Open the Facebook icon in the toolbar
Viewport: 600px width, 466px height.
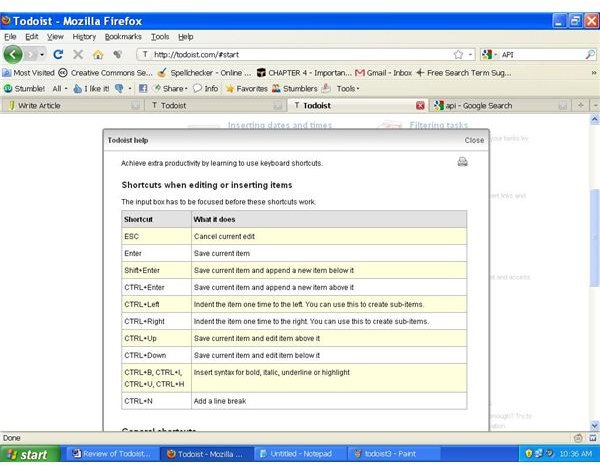coord(143,88)
